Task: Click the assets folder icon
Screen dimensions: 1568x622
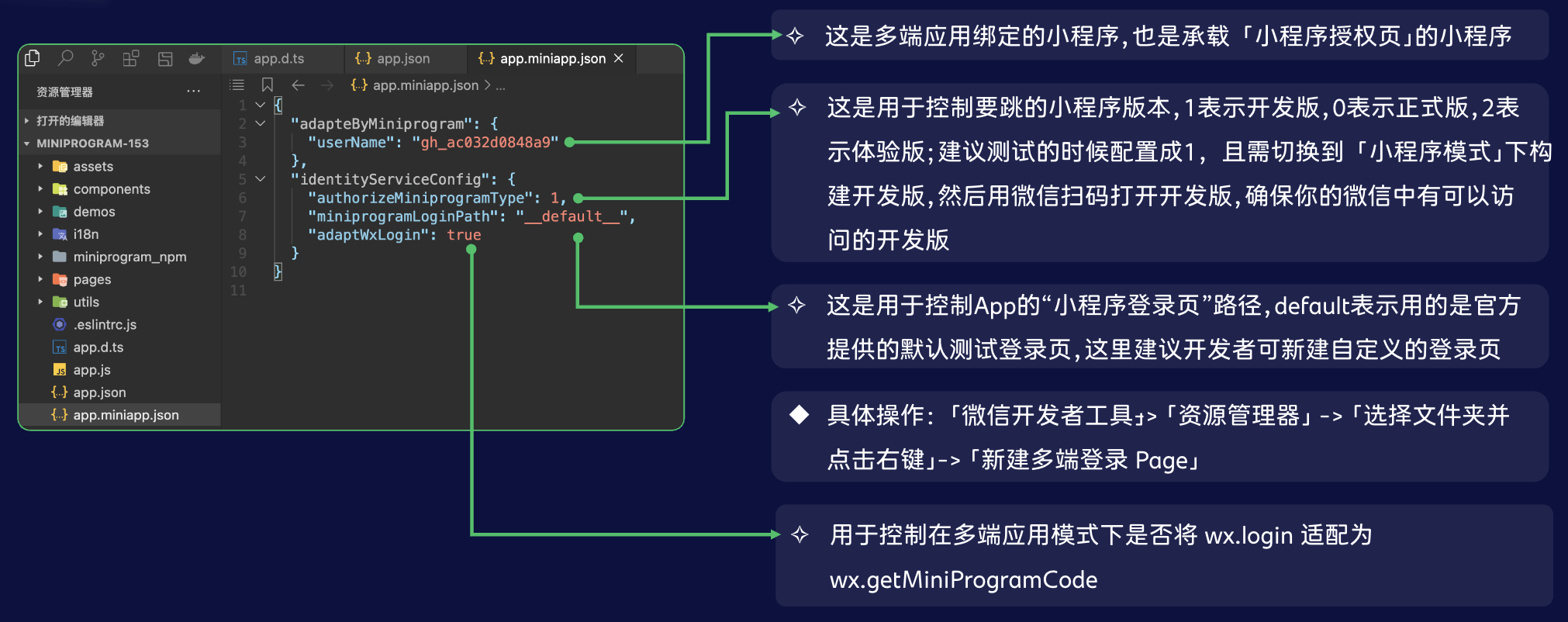Action: click(60, 166)
